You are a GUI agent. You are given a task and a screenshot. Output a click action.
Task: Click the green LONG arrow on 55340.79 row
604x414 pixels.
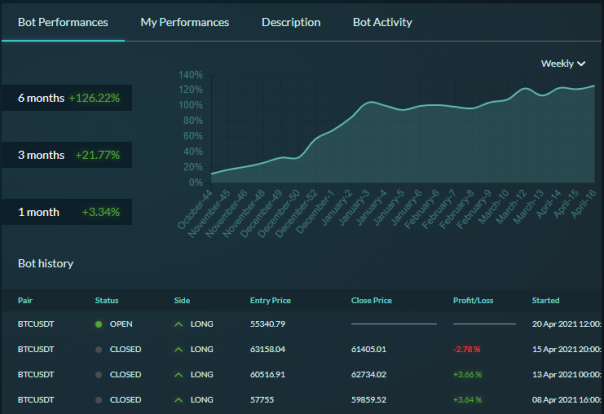pos(178,324)
